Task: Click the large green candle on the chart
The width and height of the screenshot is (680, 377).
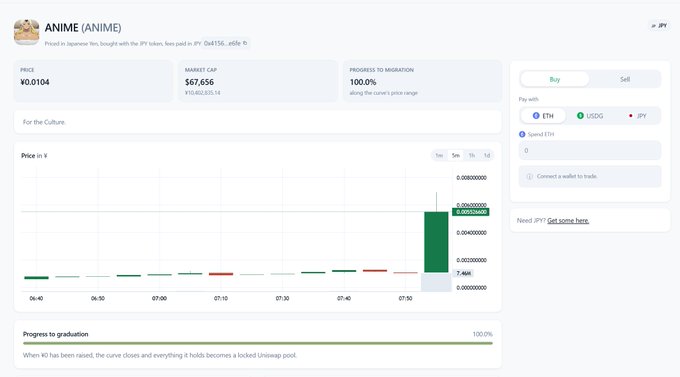Action: [436, 242]
